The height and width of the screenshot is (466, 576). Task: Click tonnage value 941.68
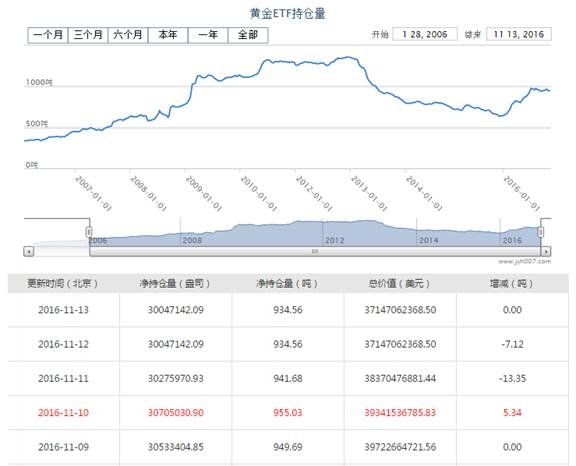pos(288,378)
